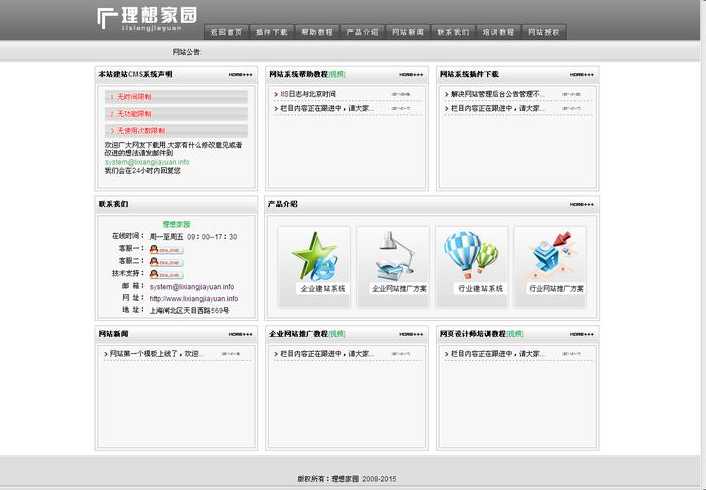The width and height of the screenshot is (706, 490).
Task: Click MORE in the 网站新闻 panel
Action: point(240,334)
